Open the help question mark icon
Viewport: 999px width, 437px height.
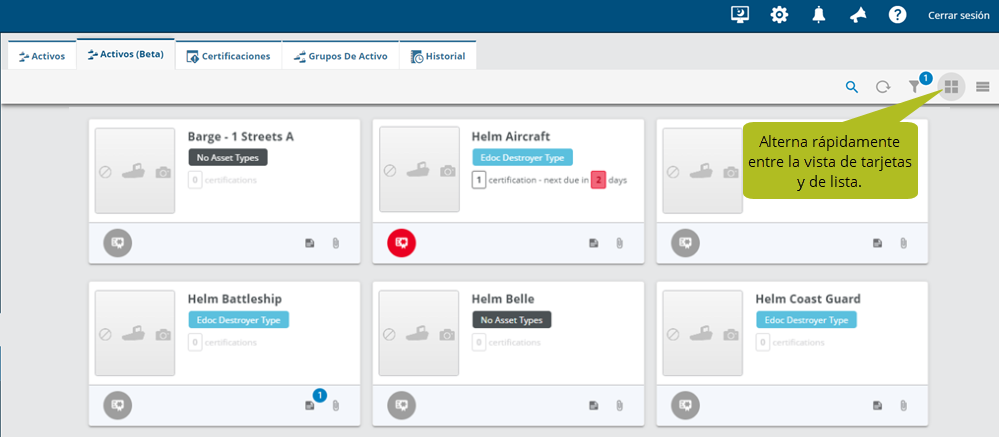click(x=897, y=15)
